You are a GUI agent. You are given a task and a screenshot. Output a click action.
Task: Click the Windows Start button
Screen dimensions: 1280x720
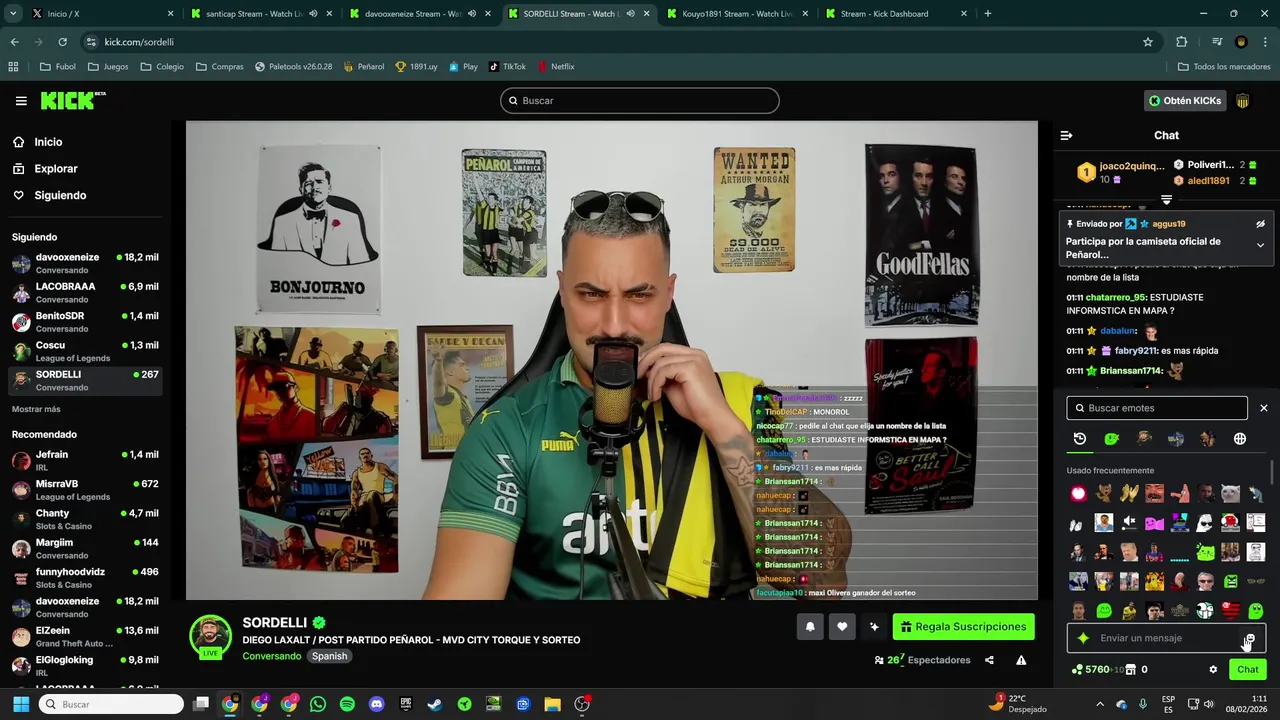click(20, 704)
